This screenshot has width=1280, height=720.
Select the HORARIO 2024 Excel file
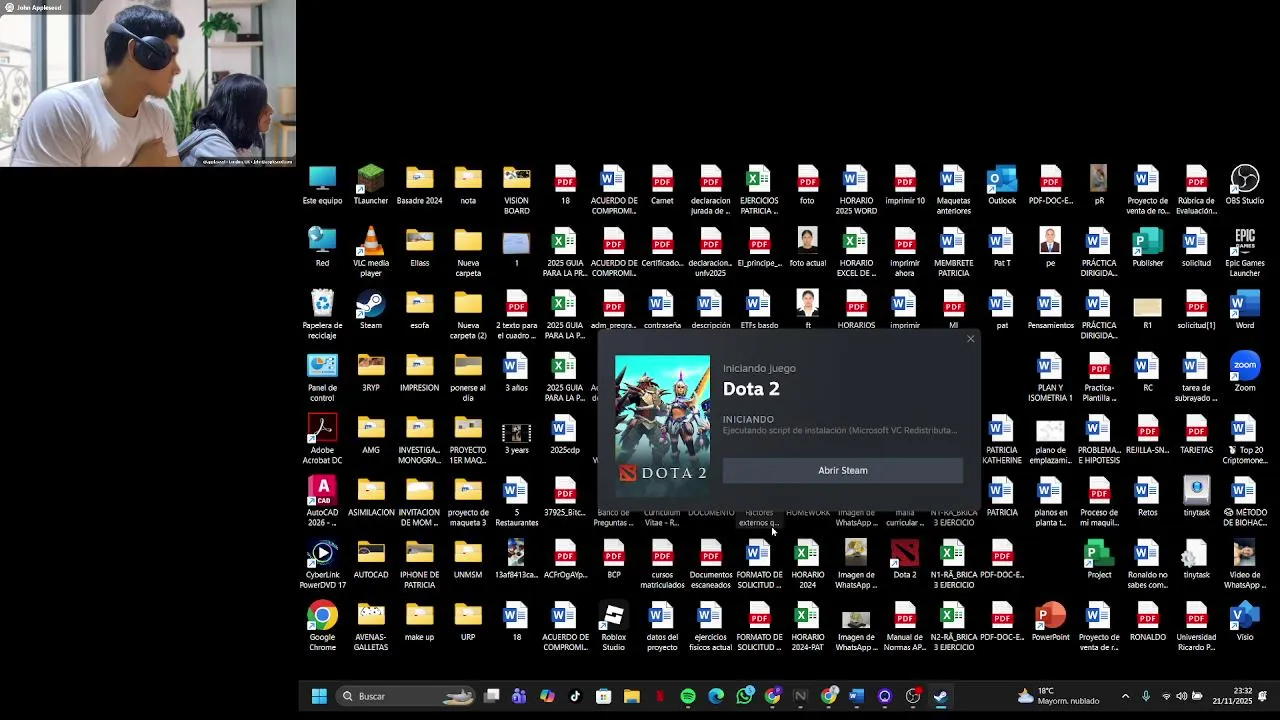[x=807, y=563]
